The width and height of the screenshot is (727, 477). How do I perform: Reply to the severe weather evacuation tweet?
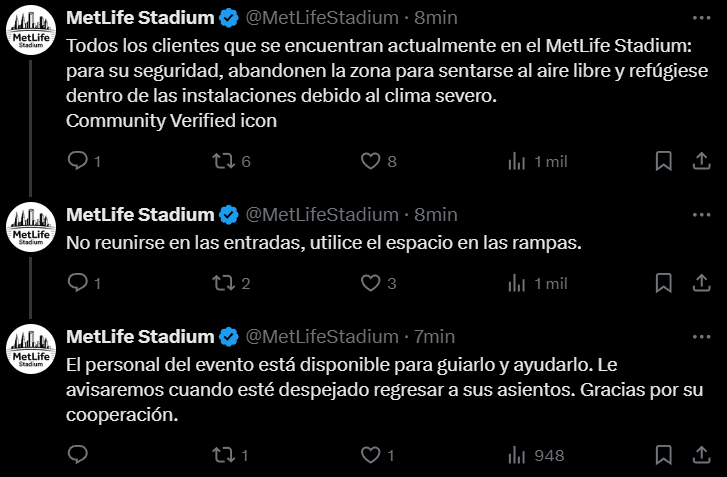coord(78,161)
